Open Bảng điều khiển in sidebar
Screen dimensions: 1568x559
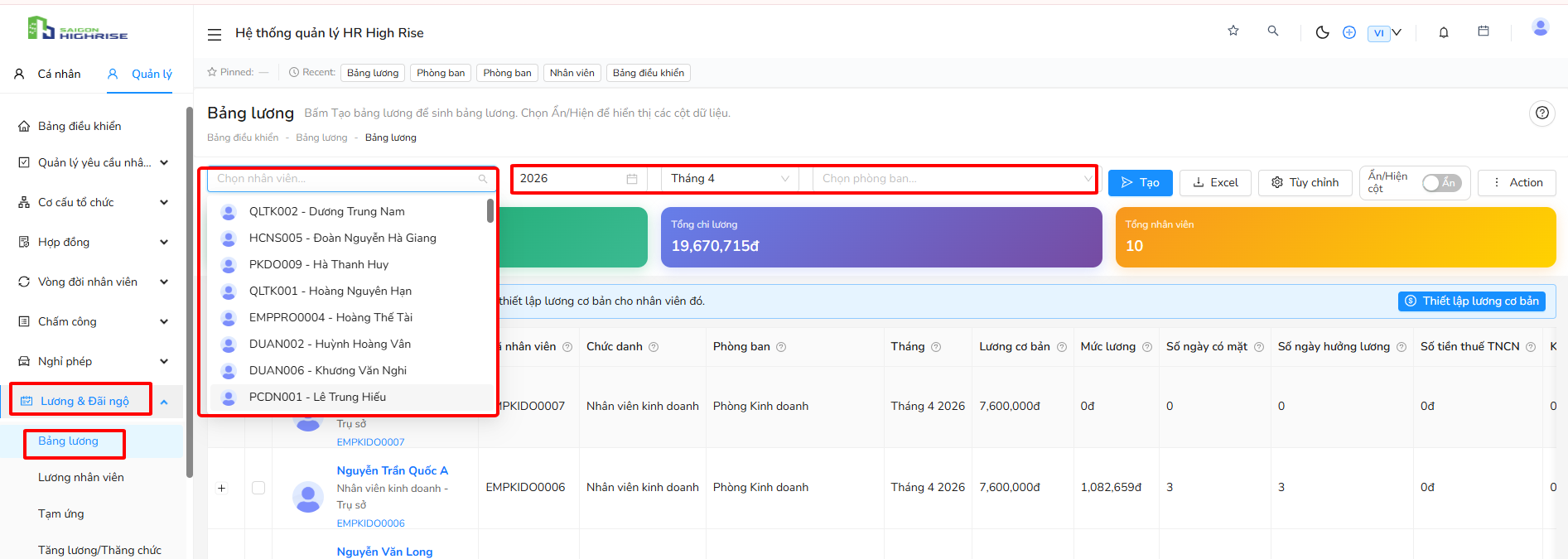pos(80,126)
